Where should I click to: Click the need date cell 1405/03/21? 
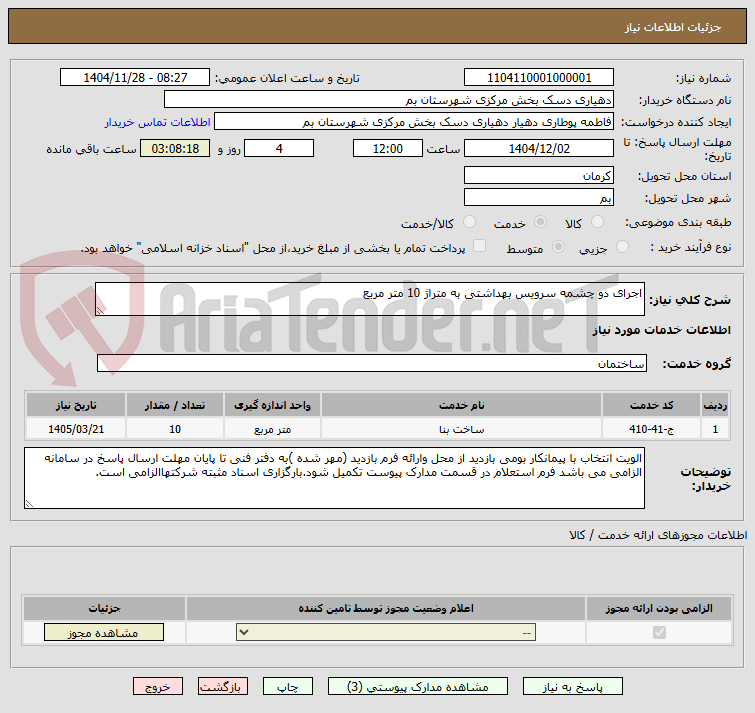[x=76, y=429]
